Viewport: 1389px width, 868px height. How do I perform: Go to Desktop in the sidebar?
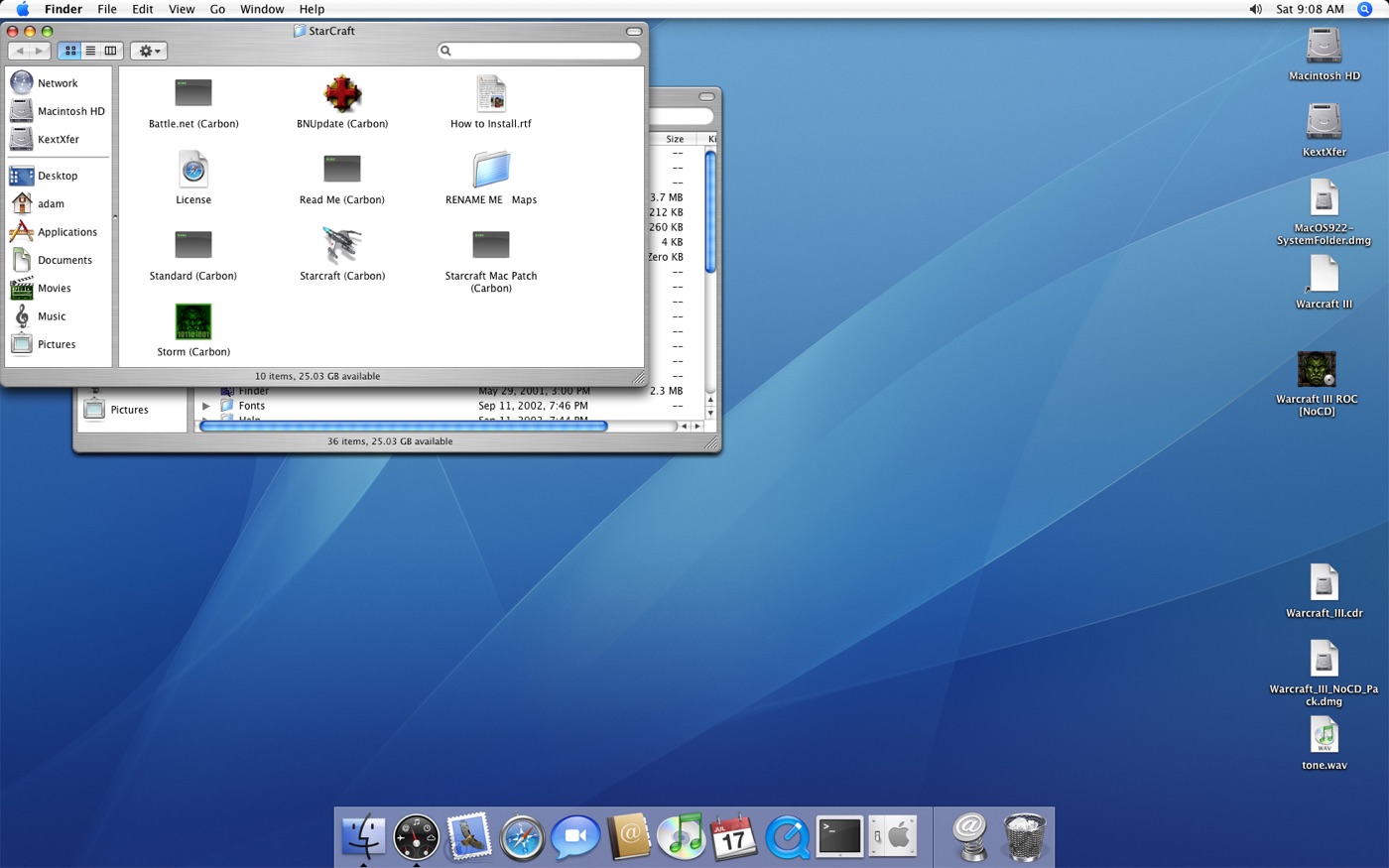click(58, 176)
